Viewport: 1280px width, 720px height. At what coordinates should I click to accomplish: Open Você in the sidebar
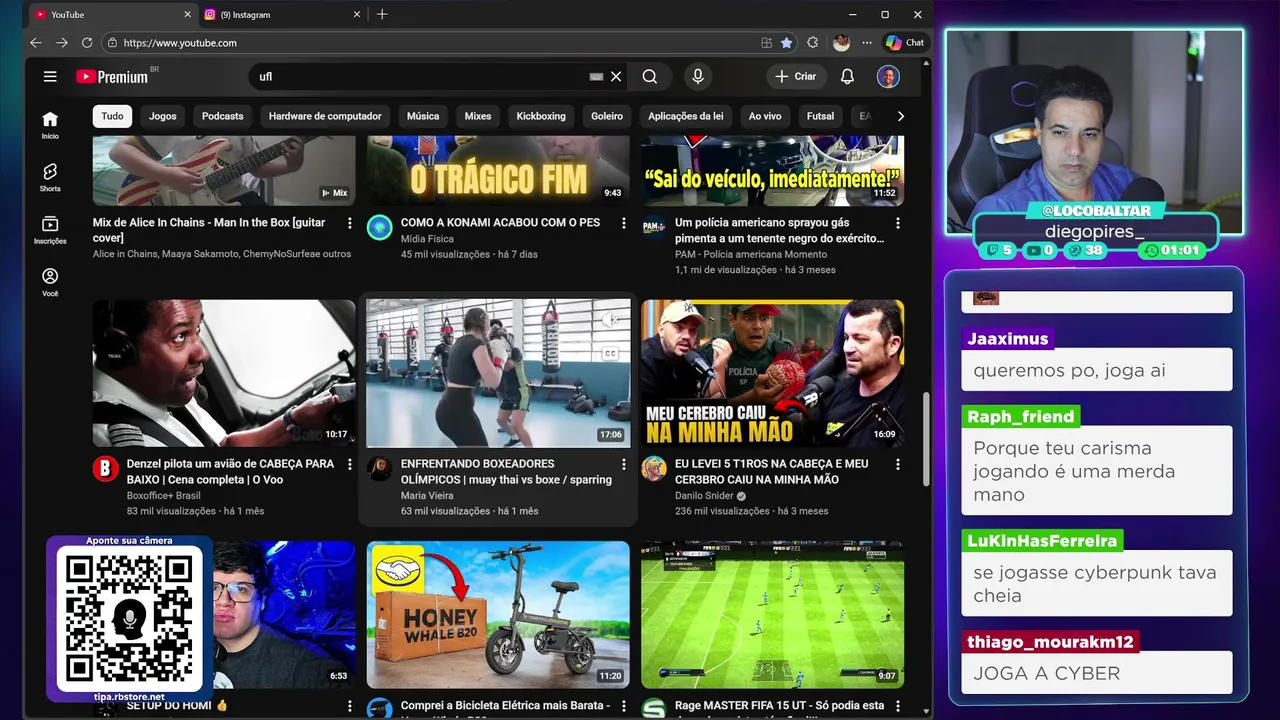pyautogui.click(x=50, y=282)
